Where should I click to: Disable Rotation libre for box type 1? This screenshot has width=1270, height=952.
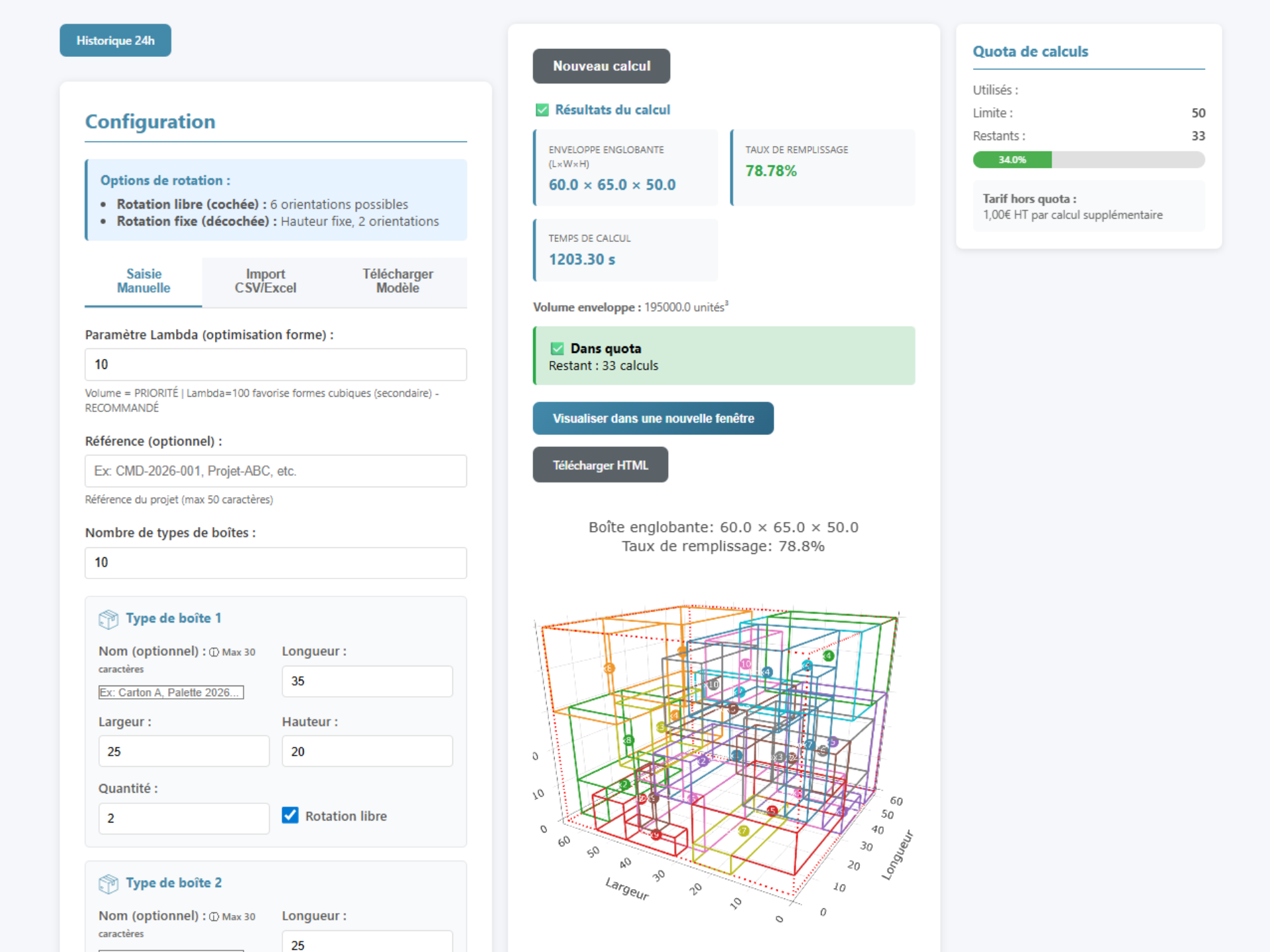click(290, 816)
